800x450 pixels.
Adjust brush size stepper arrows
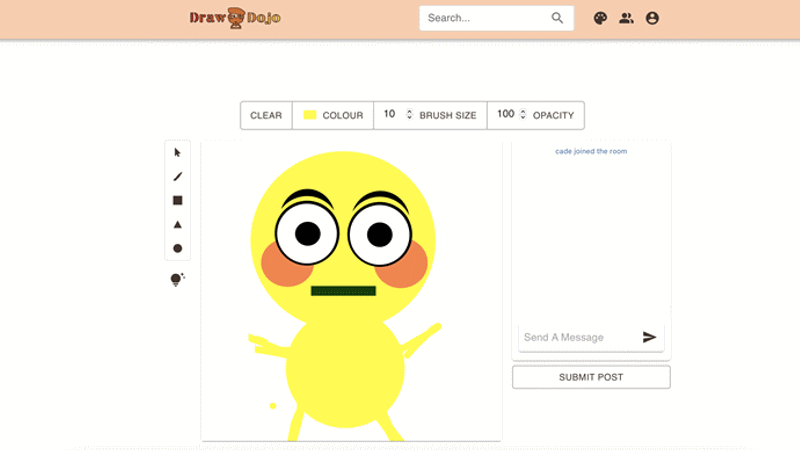pos(409,114)
